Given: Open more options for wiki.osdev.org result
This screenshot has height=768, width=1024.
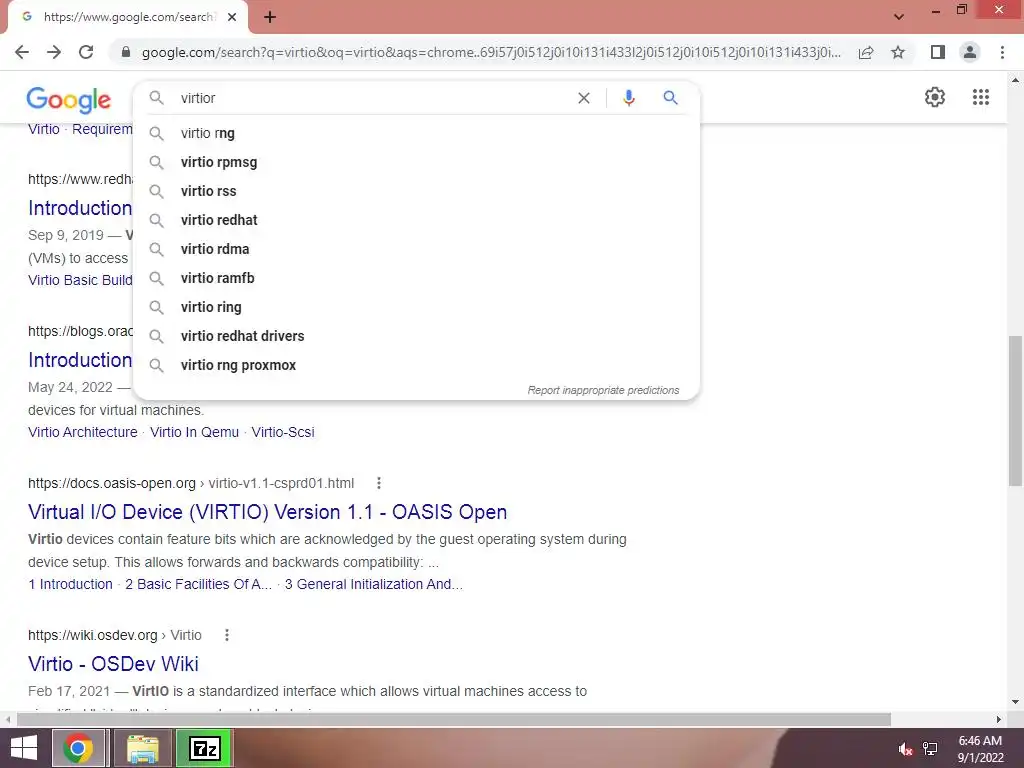Looking at the screenshot, I should [227, 635].
